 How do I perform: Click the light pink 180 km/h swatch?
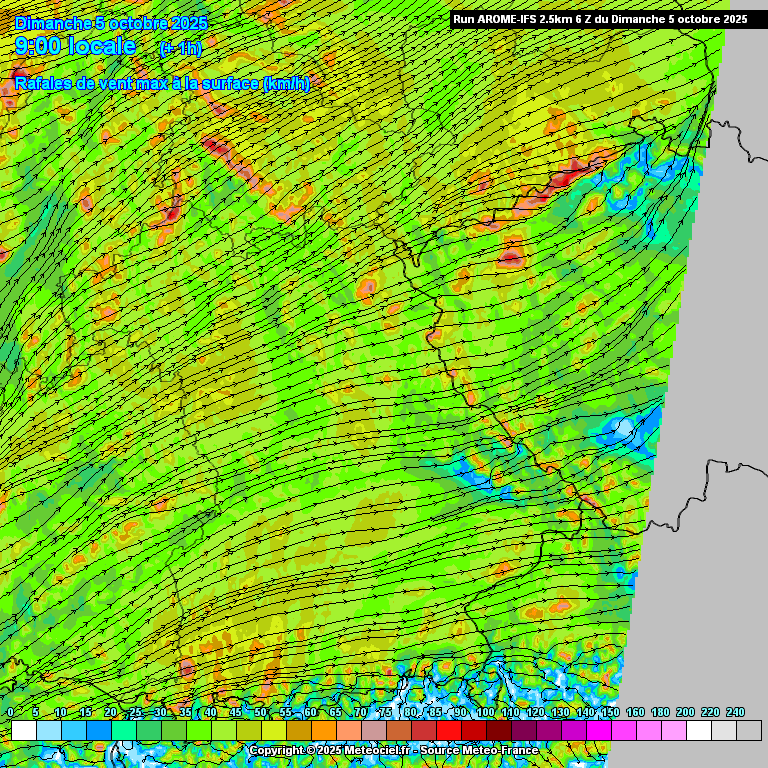coord(673,731)
